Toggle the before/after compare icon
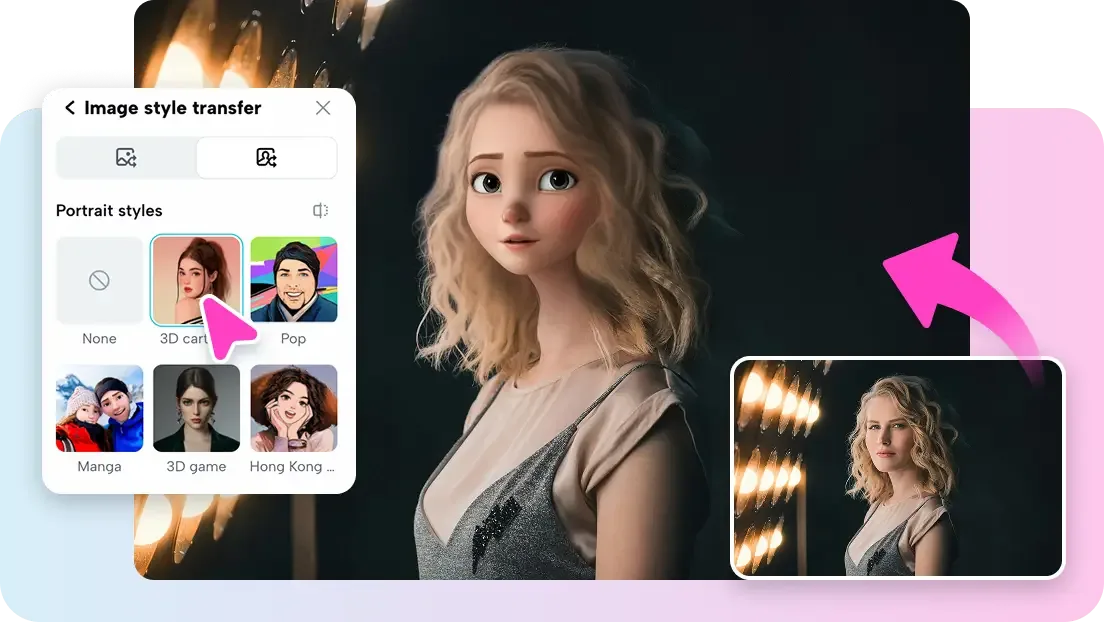Image resolution: width=1104 pixels, height=622 pixels. coord(320,211)
